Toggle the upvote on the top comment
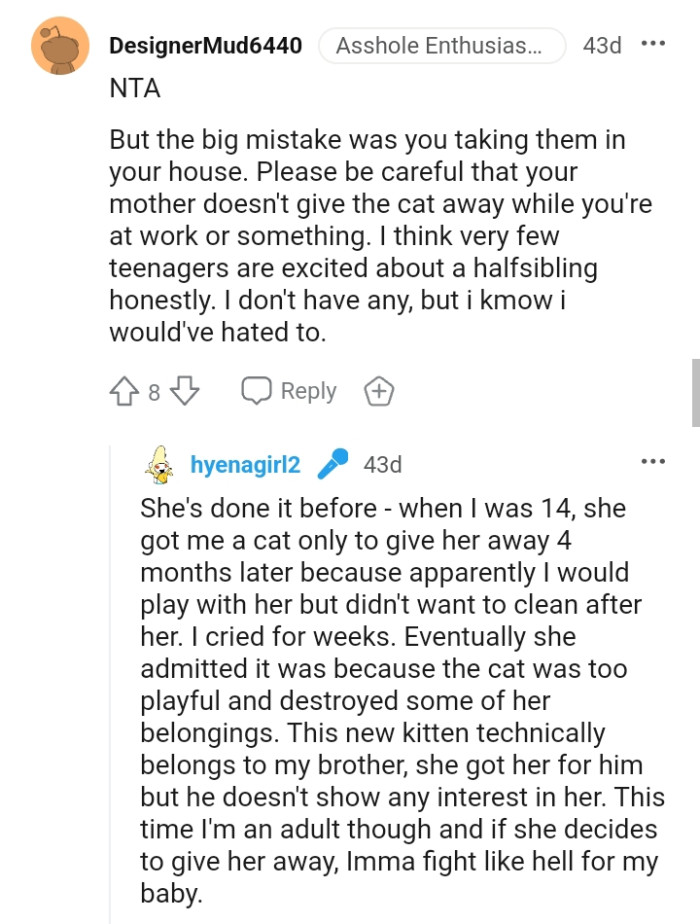This screenshot has height=924, width=700. pyautogui.click(x=126, y=391)
